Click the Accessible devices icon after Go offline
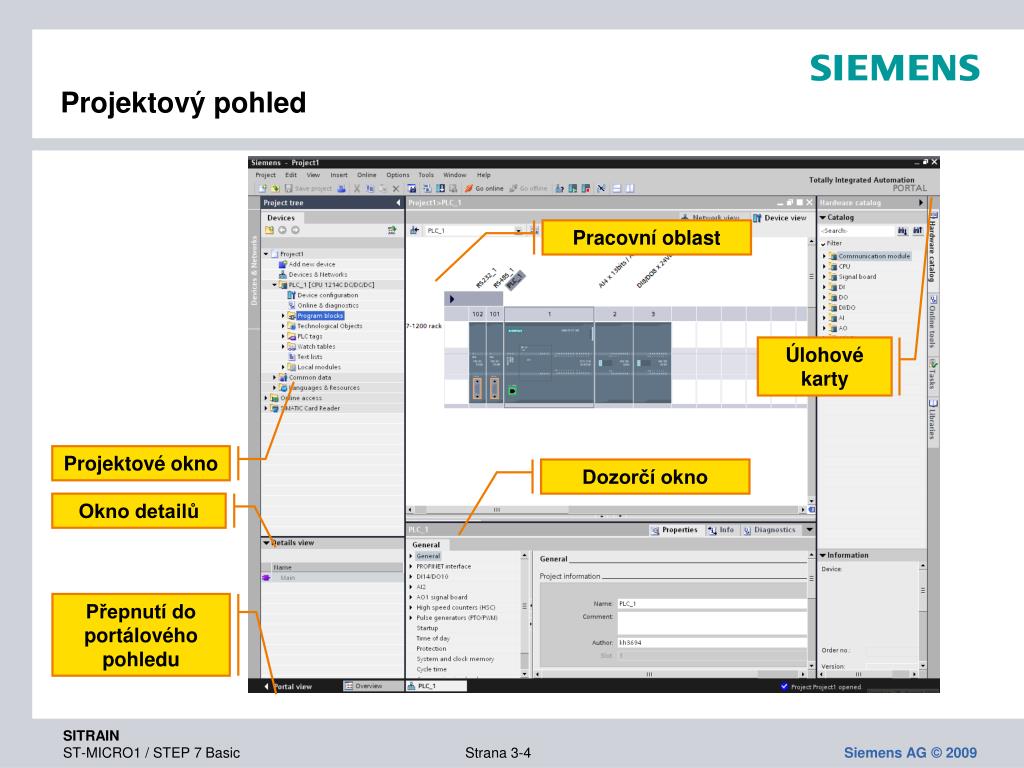 pos(560,188)
